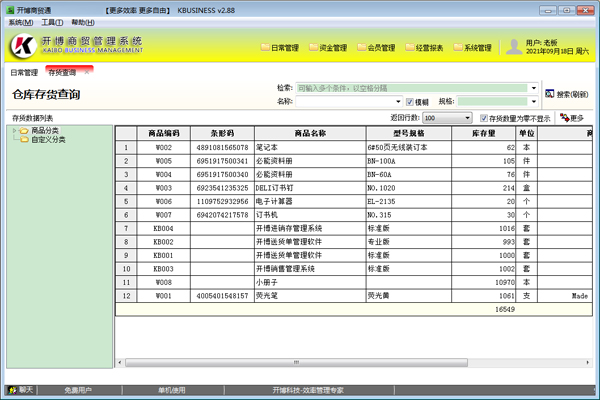
Task: Select the 自定义分类 folder
Action: coord(43,140)
